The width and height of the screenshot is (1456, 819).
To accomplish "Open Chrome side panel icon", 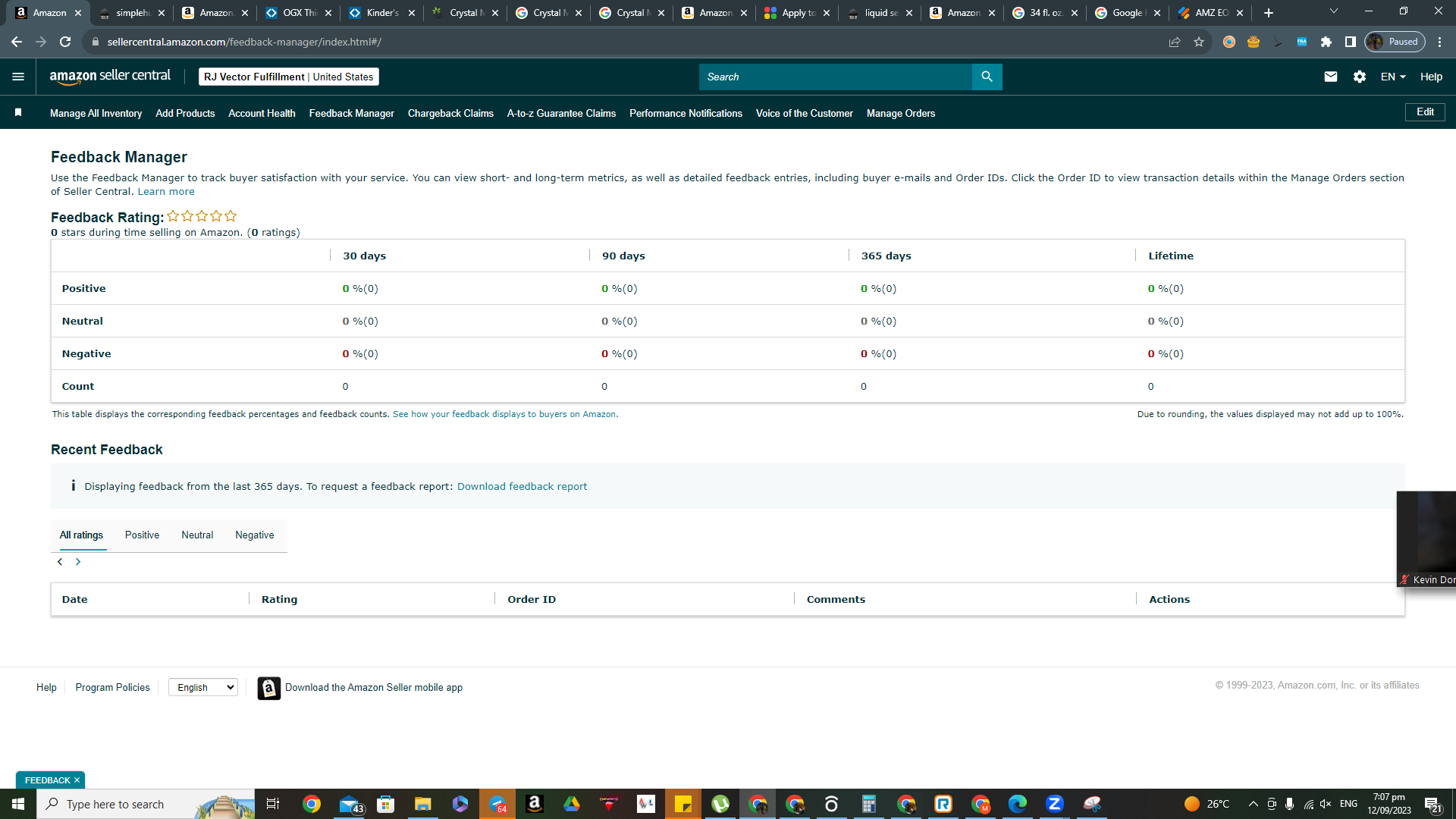I will (x=1351, y=42).
